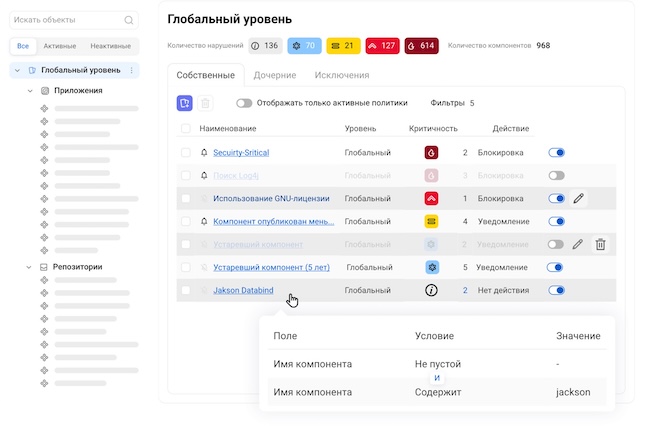Click the Не пустой condition text
This screenshot has width=650, height=426.
[x=438, y=364]
